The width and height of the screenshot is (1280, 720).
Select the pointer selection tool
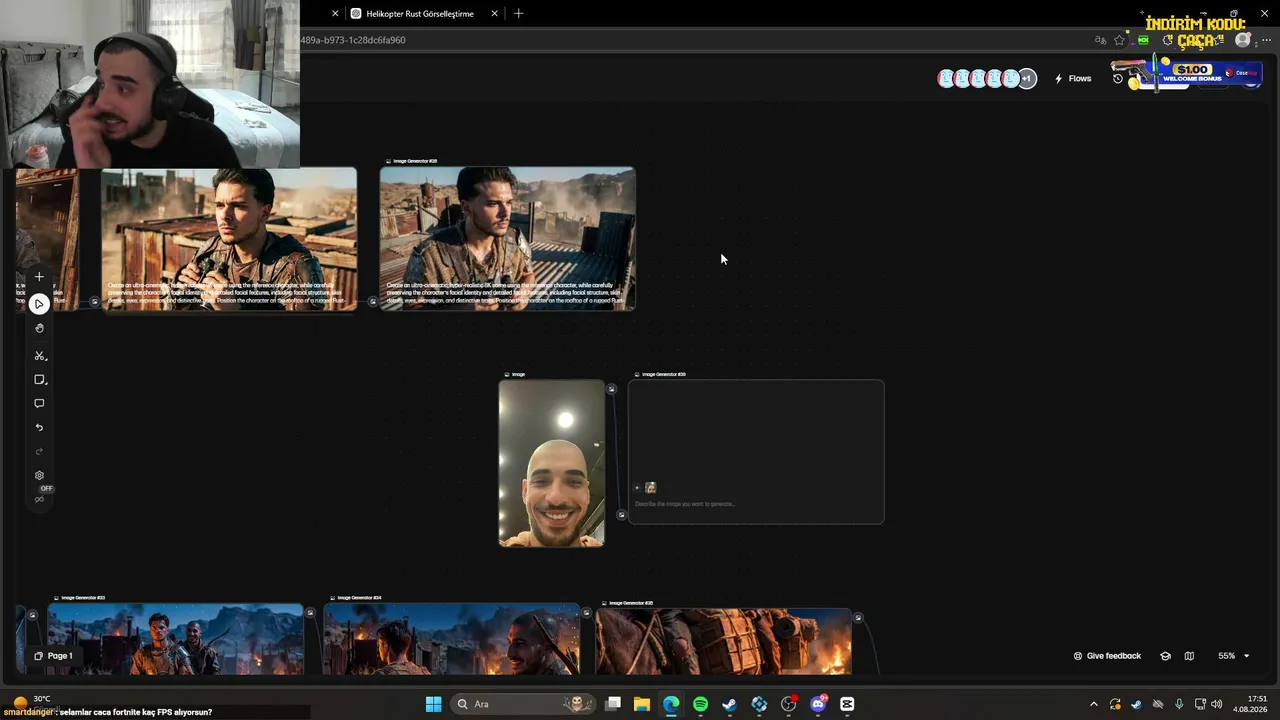[x=39, y=304]
